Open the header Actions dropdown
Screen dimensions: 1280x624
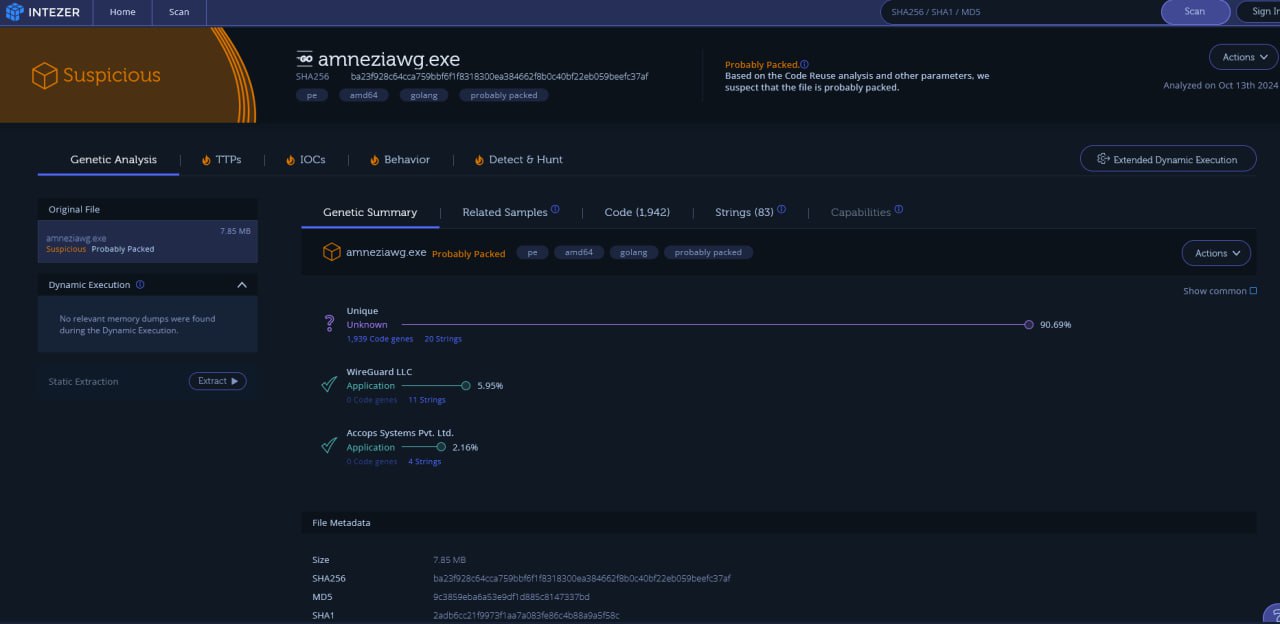1243,57
